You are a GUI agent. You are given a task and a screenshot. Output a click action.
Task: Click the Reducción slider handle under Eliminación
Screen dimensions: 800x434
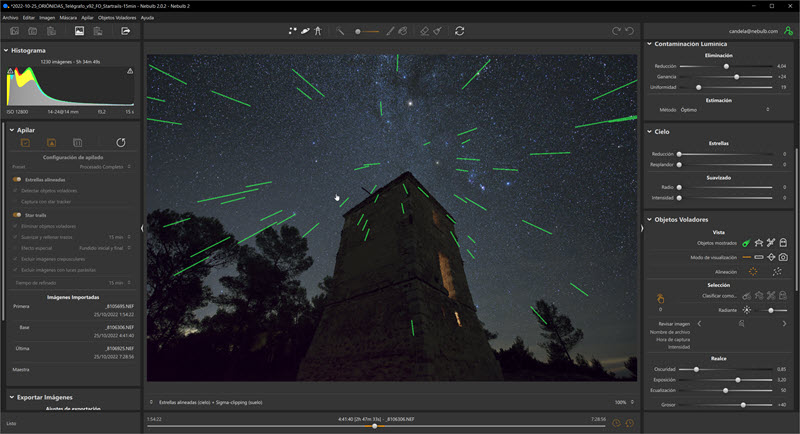(x=726, y=66)
